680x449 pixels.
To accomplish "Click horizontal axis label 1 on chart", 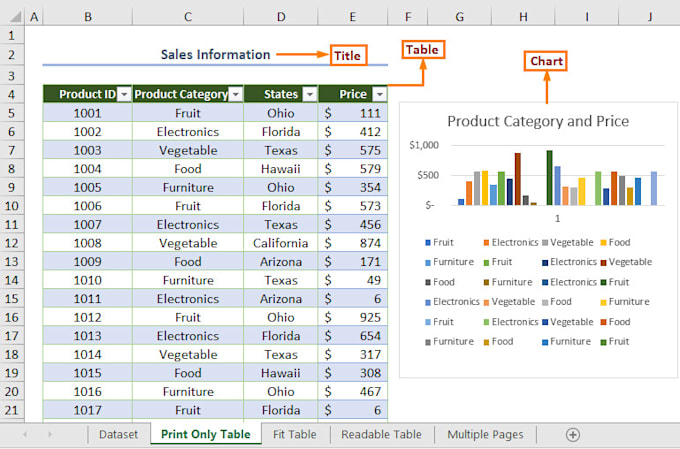I will coord(558,218).
